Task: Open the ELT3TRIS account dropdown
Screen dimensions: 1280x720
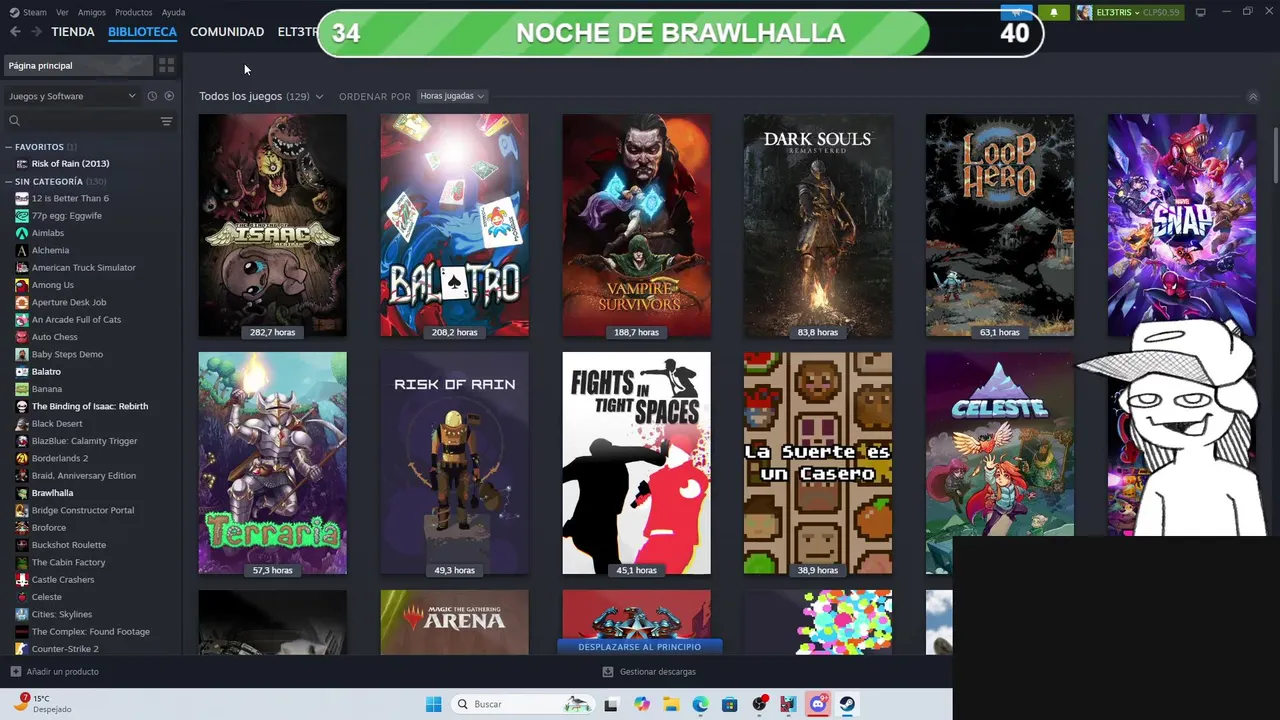Action: [x=1117, y=13]
